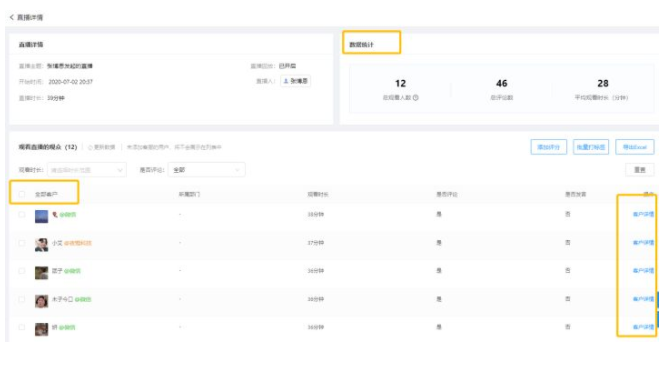This screenshot has height=390, width=668.
Task: Click the 批量打标签 button
Action: tap(591, 147)
